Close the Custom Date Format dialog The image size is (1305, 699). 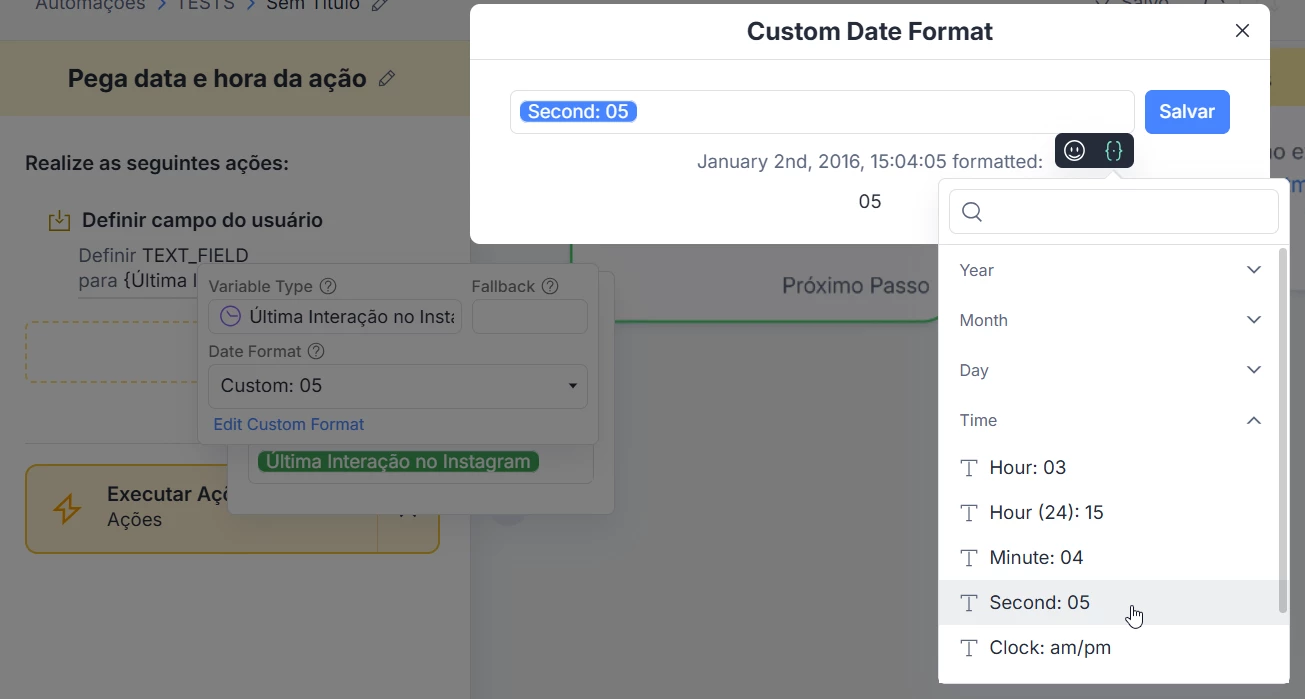[x=1242, y=31]
